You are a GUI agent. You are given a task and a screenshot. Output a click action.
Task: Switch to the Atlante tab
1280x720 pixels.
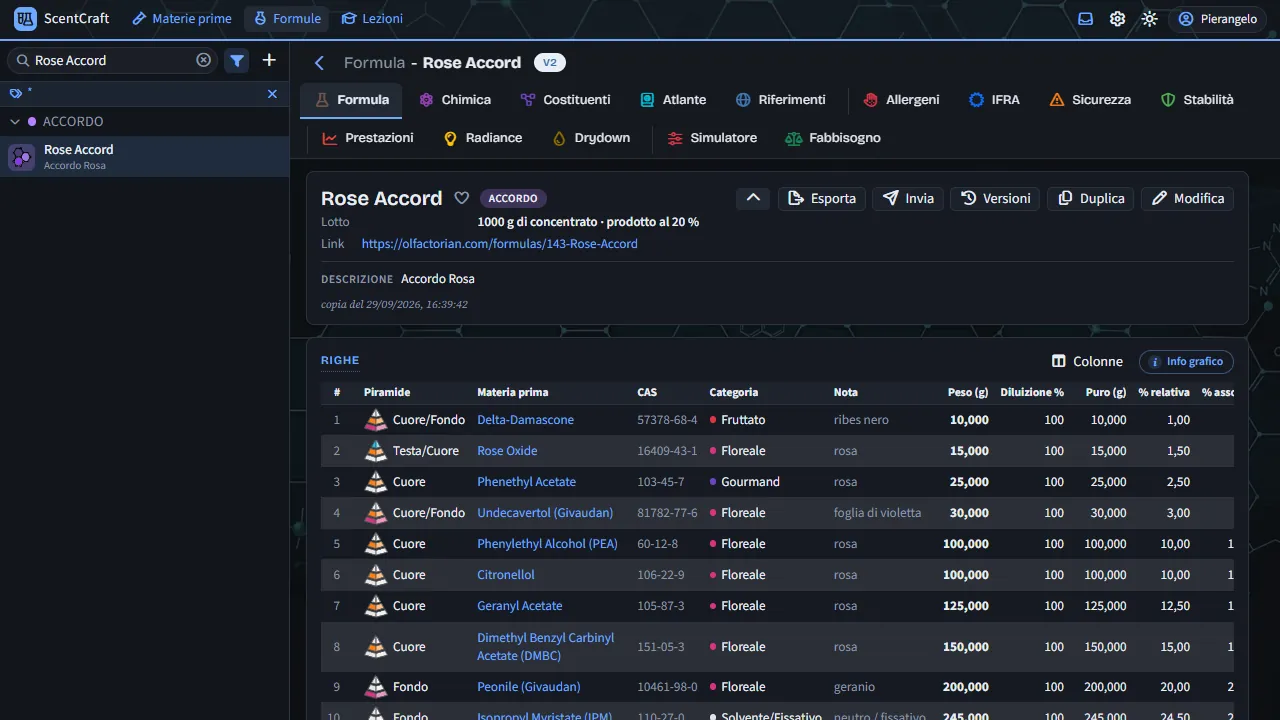(x=673, y=100)
